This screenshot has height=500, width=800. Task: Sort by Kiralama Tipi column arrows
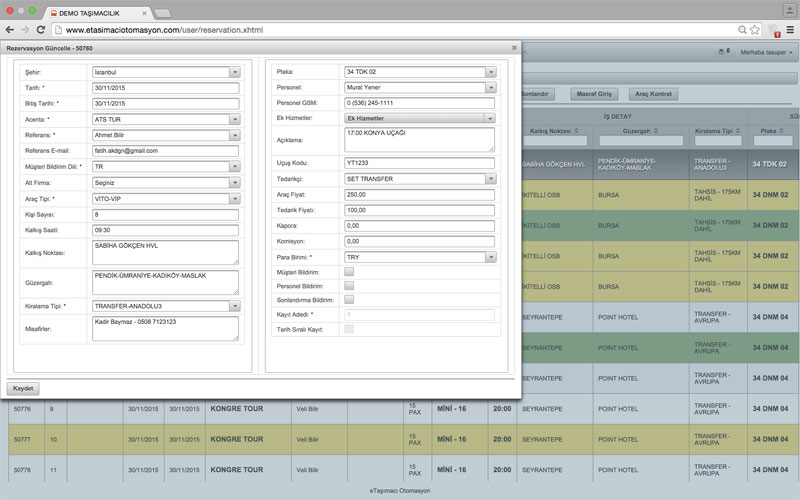[738, 131]
